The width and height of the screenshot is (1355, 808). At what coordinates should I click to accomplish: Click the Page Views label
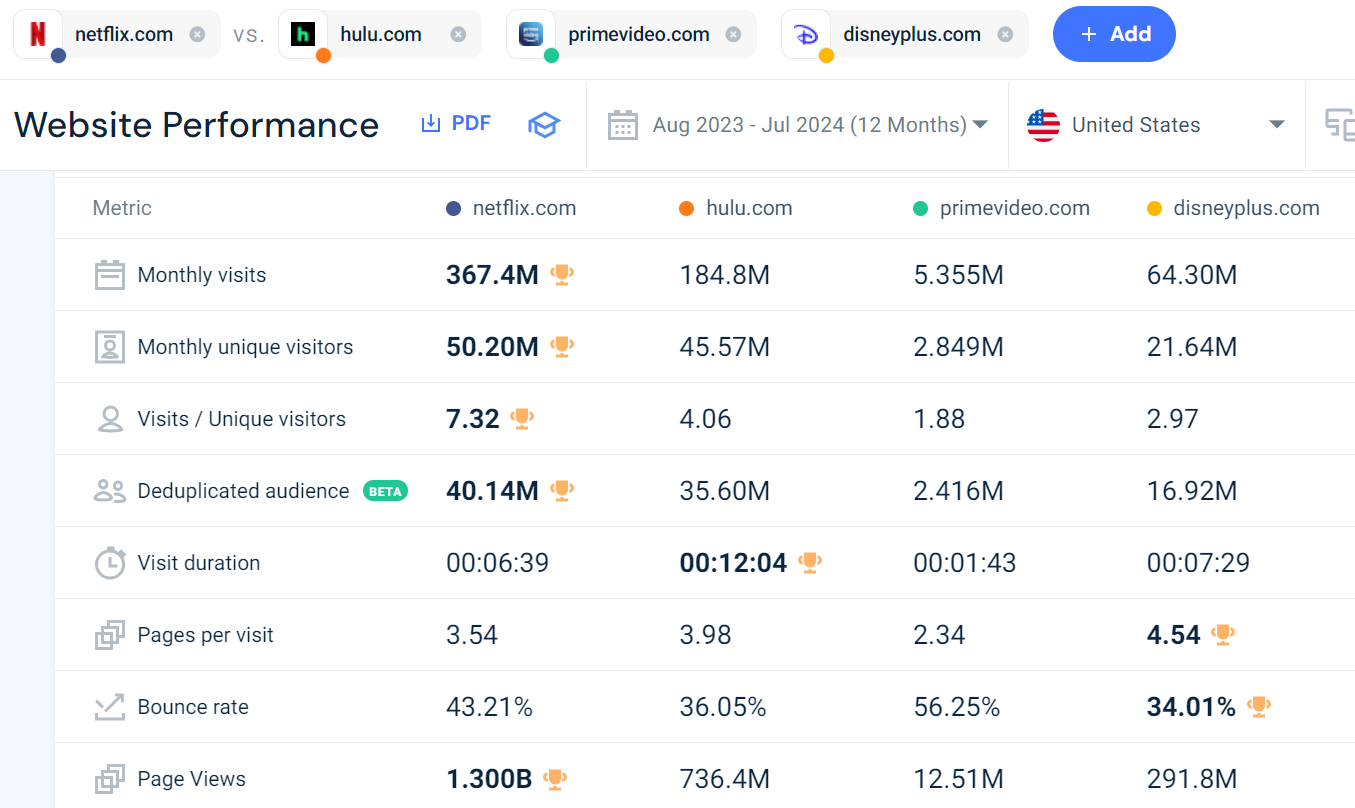click(x=191, y=779)
